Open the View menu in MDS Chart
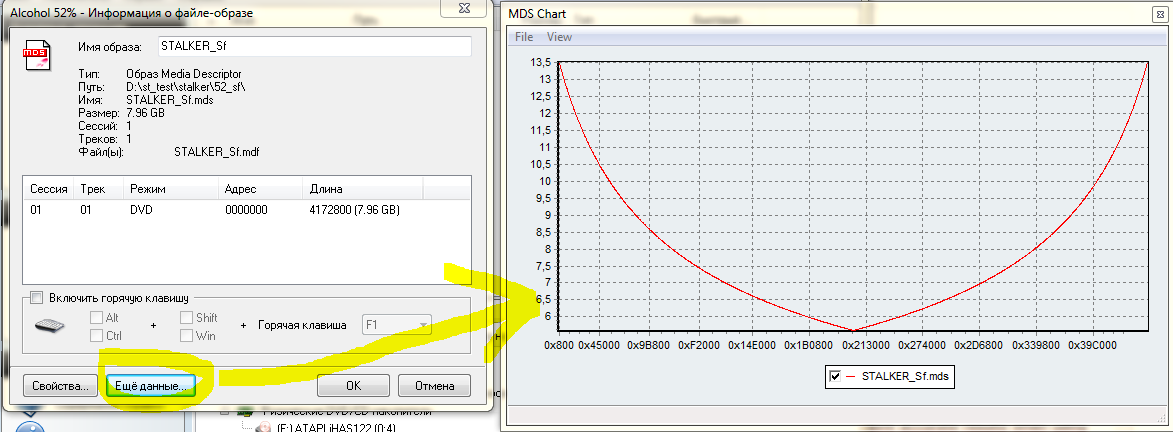The image size is (1173, 432). pos(560,36)
